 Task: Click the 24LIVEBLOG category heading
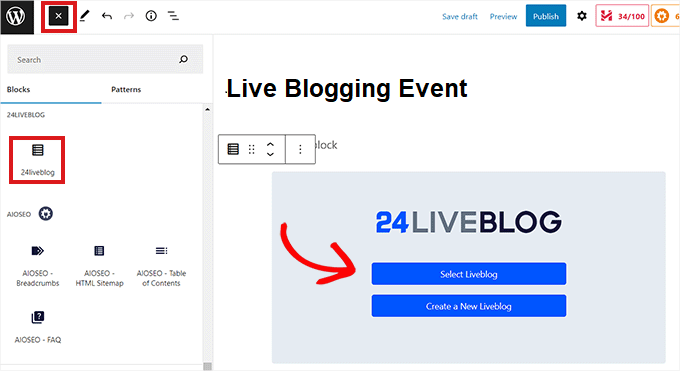[26, 115]
